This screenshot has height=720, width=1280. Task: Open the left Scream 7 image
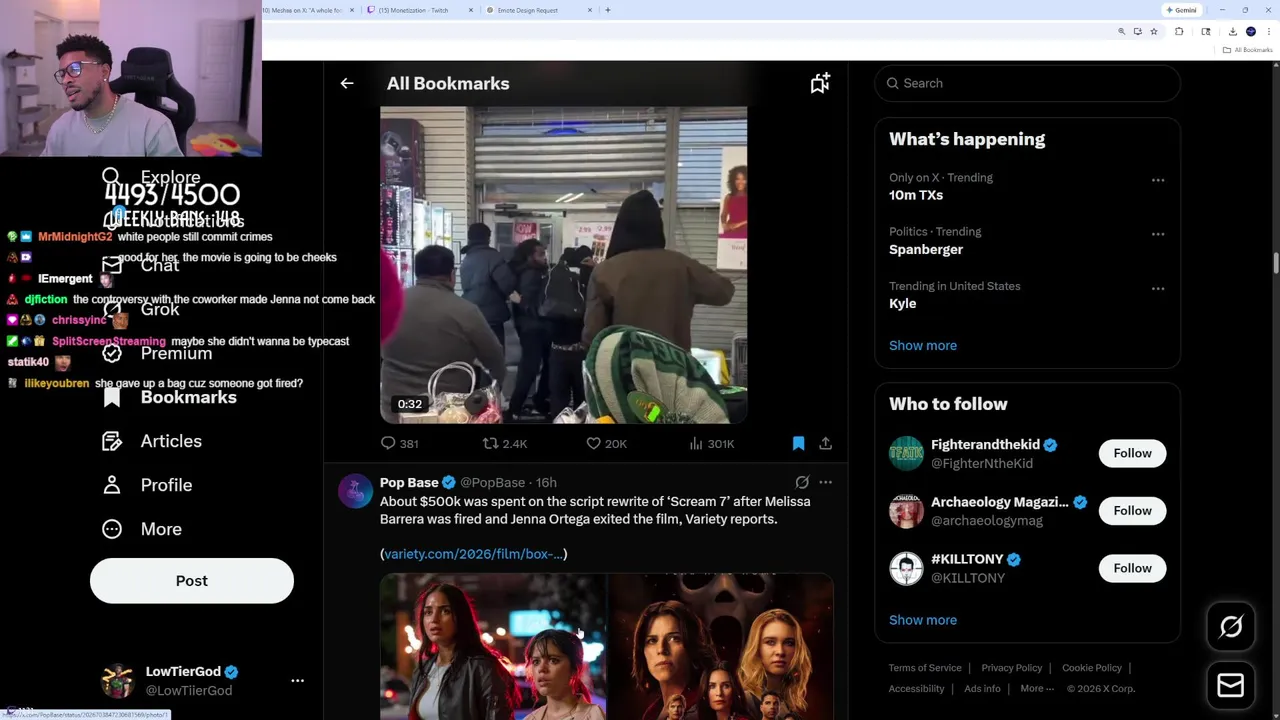493,646
